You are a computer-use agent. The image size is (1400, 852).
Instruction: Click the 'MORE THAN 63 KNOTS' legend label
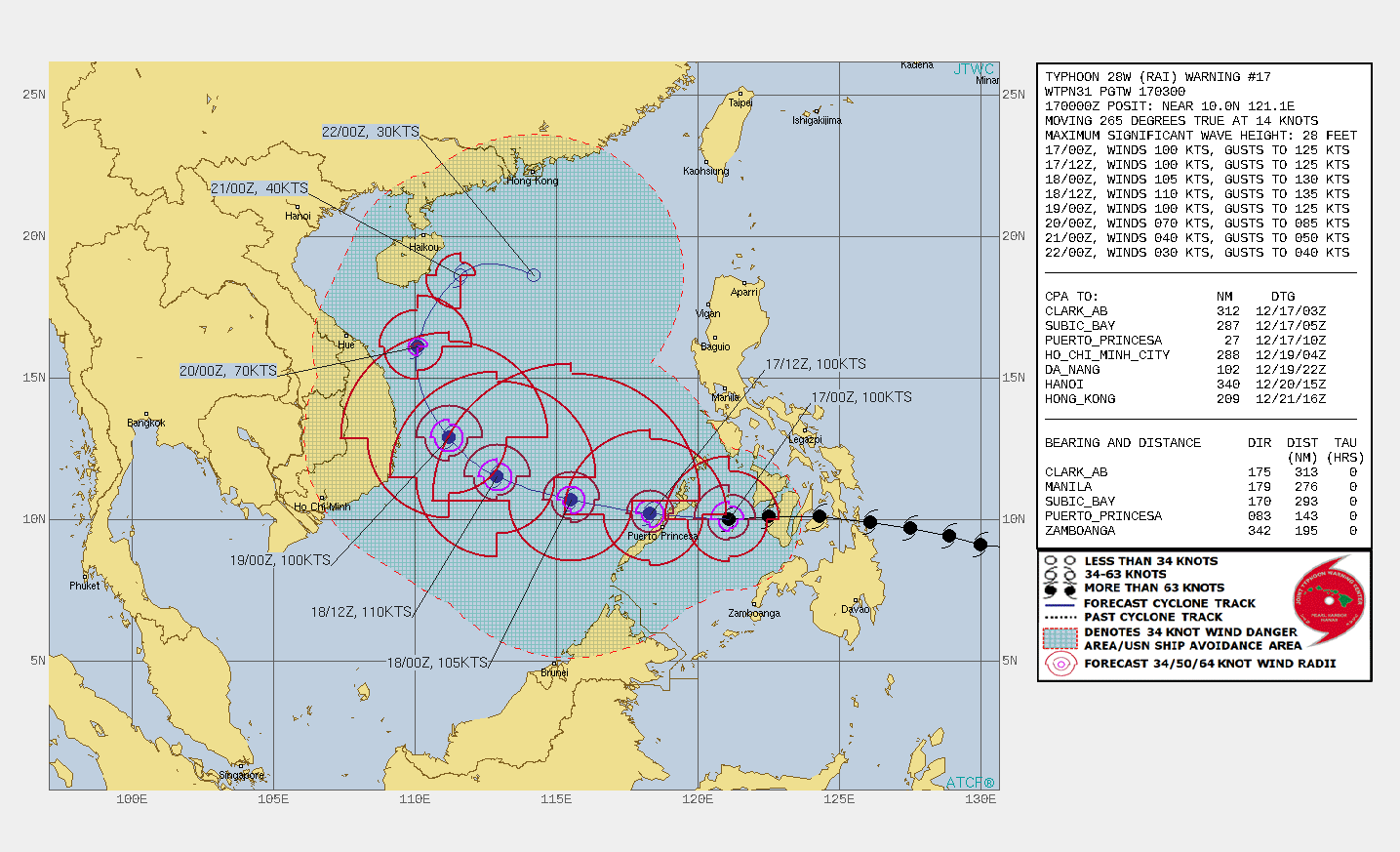point(1154,588)
